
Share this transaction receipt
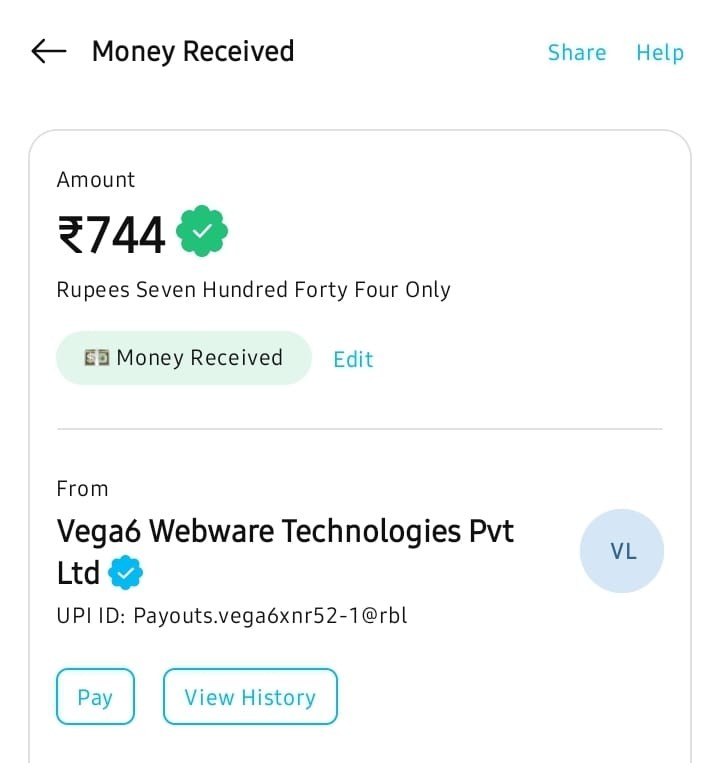point(577,52)
